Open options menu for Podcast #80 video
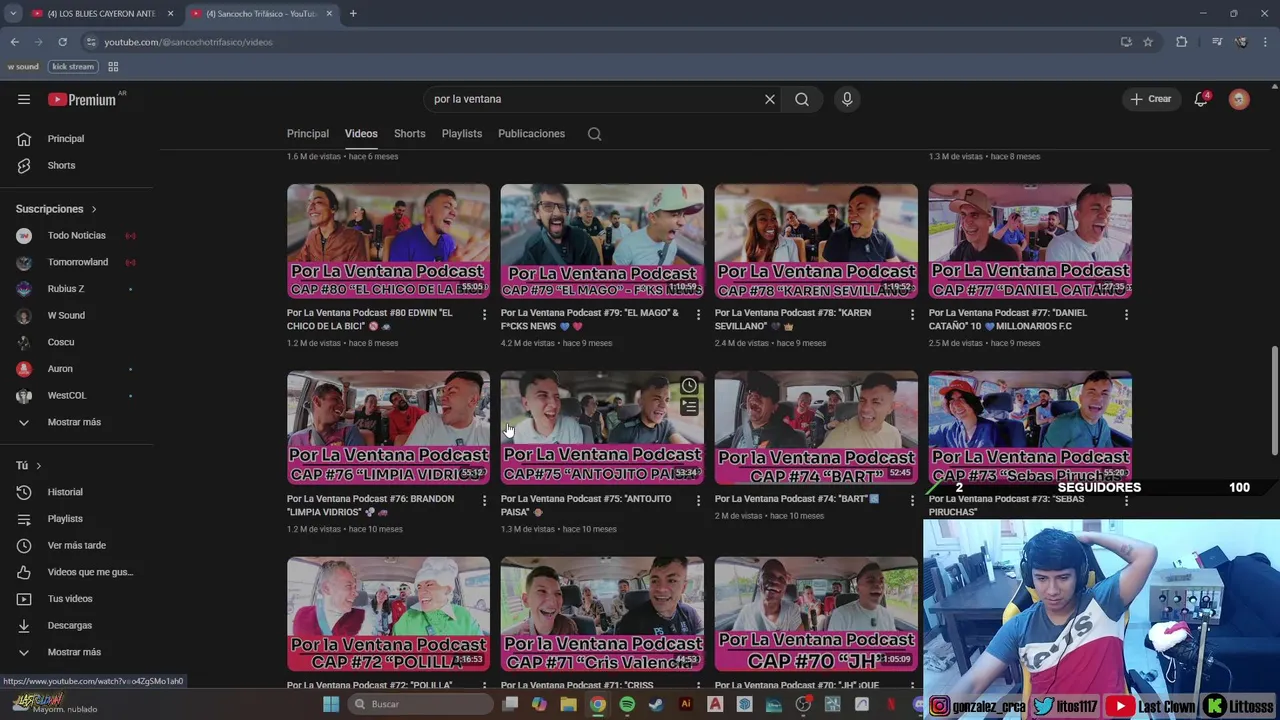Image resolution: width=1280 pixels, height=720 pixels. [485, 315]
